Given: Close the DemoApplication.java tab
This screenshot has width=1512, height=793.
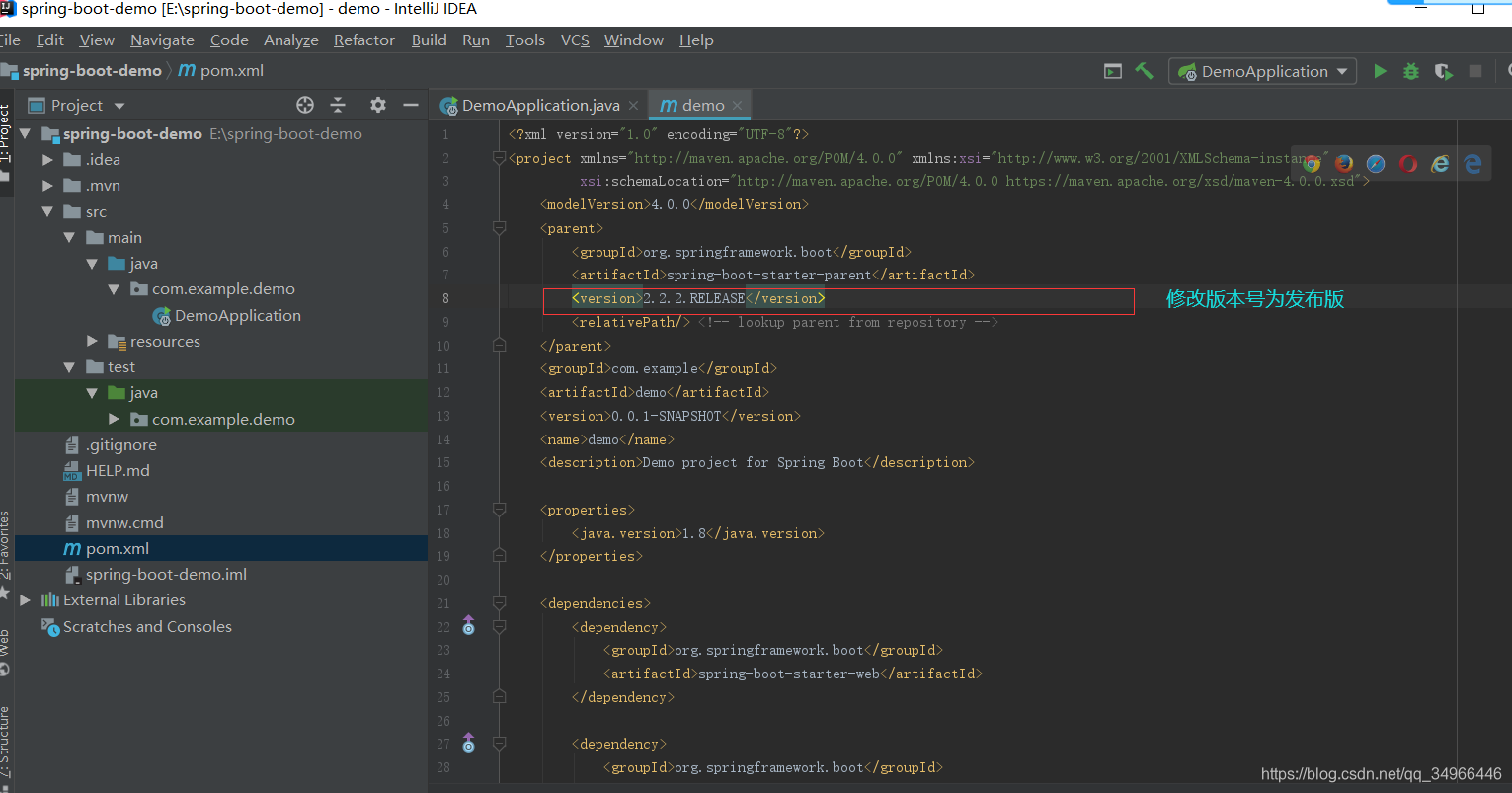Looking at the screenshot, I should (x=633, y=105).
